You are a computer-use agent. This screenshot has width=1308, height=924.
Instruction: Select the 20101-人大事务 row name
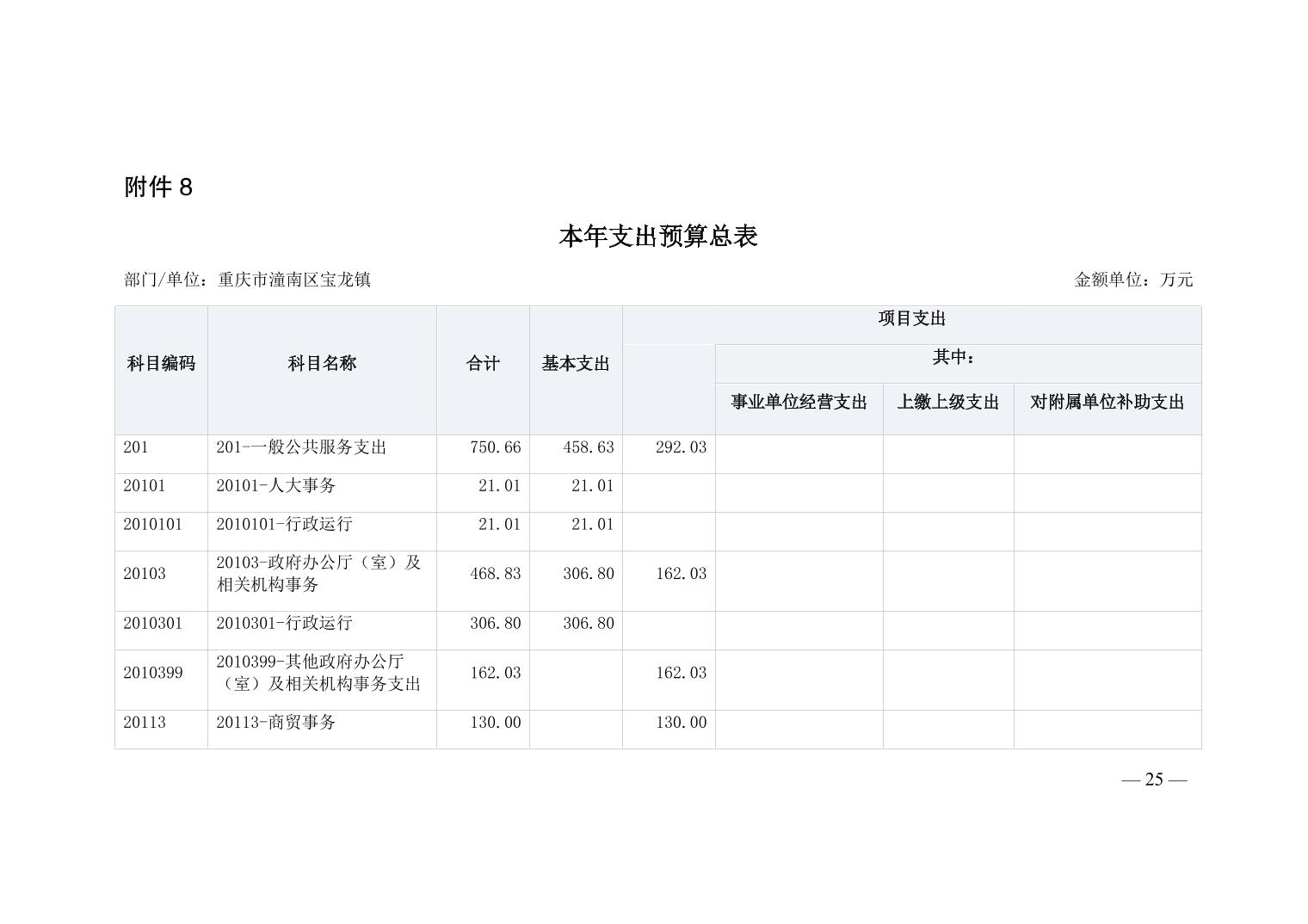tap(275, 486)
